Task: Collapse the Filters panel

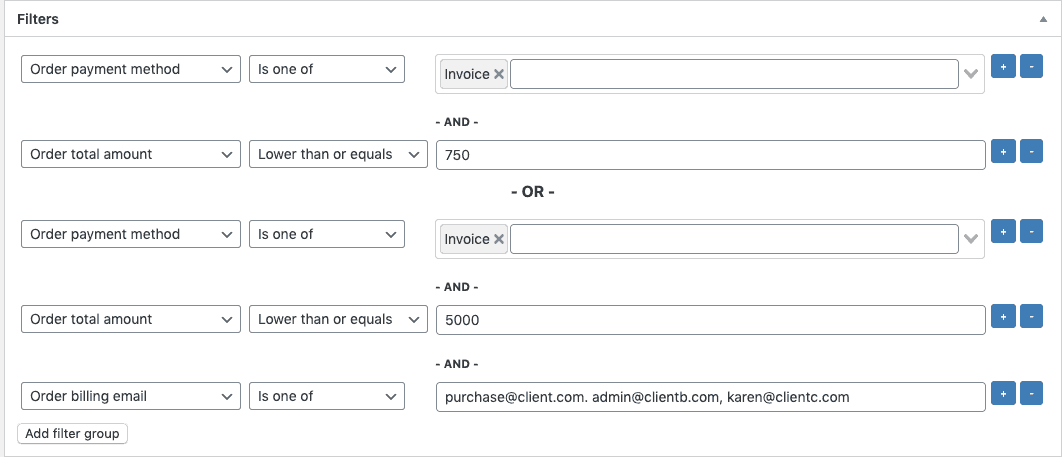Action: click(x=1044, y=20)
